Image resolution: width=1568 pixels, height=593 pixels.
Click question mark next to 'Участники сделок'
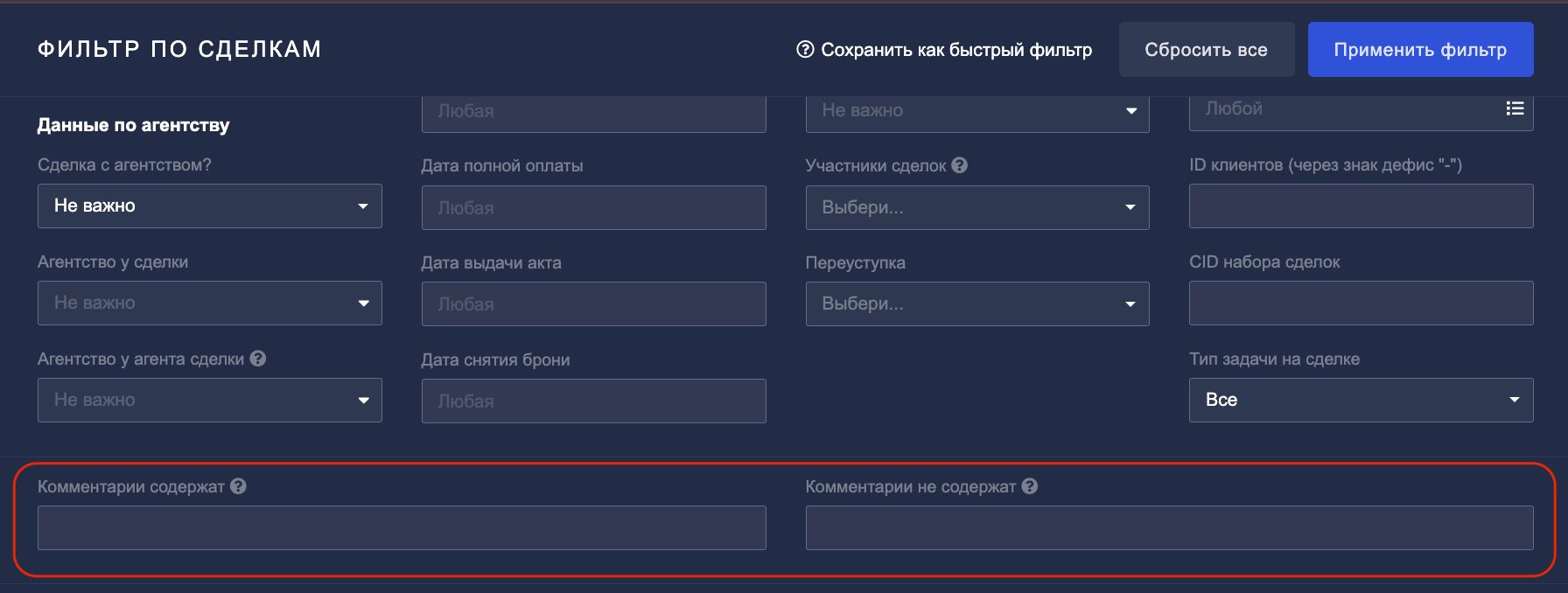point(960,164)
